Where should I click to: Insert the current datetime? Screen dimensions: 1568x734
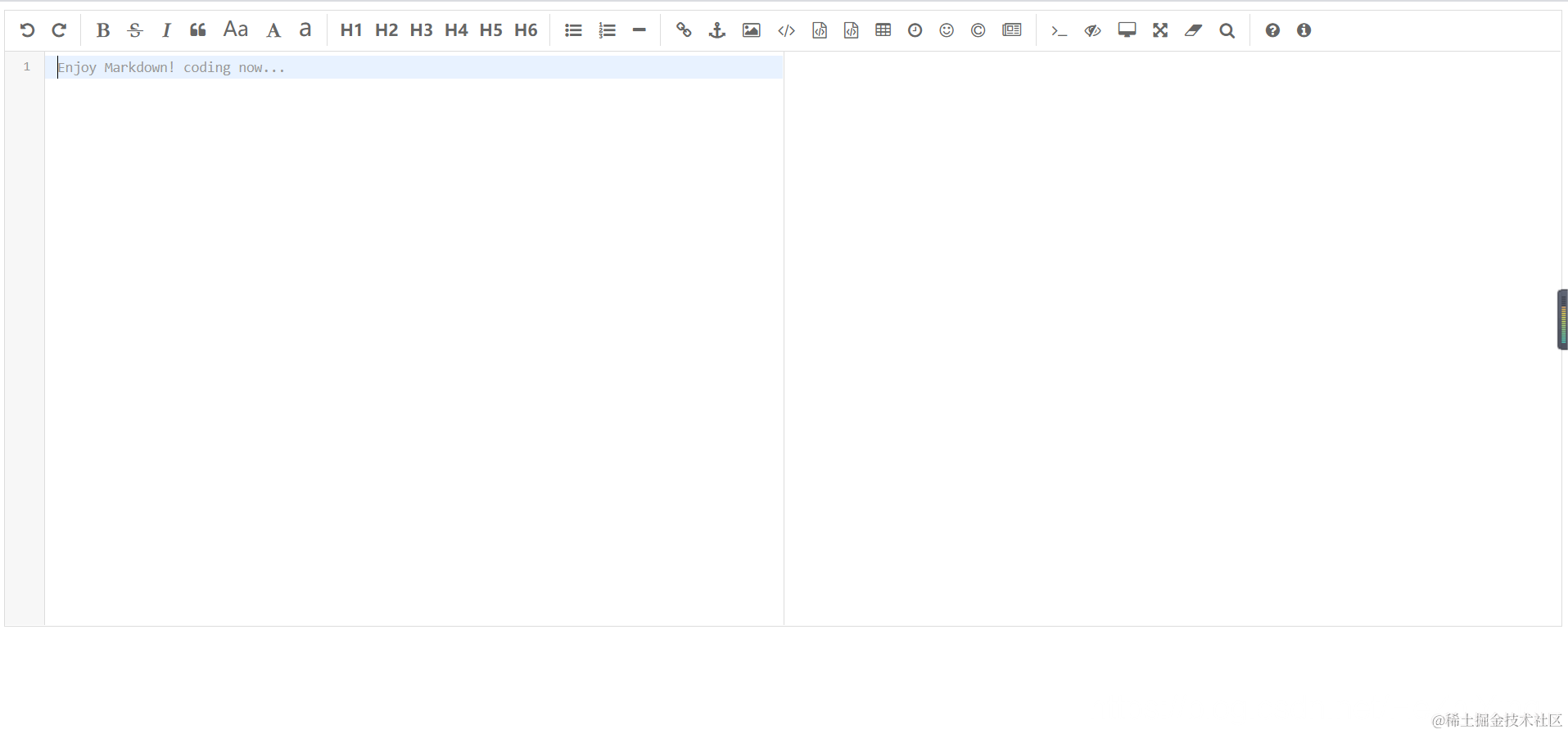tap(915, 30)
